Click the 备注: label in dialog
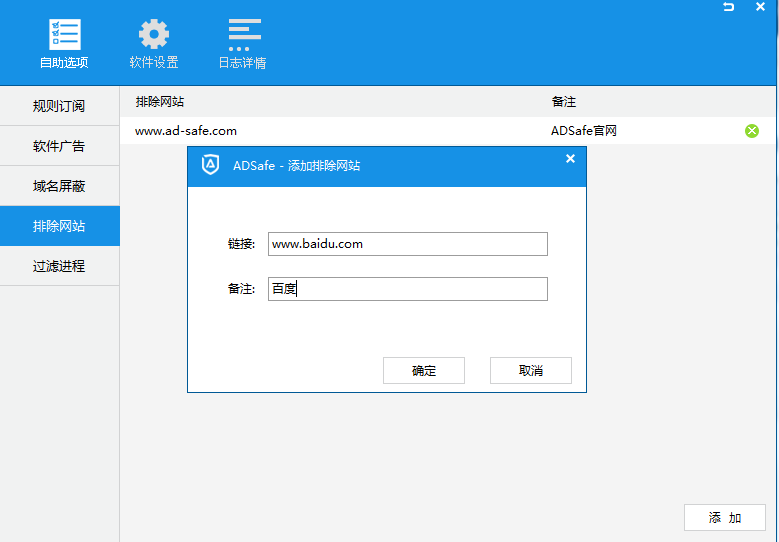This screenshot has width=779, height=542. click(241, 289)
